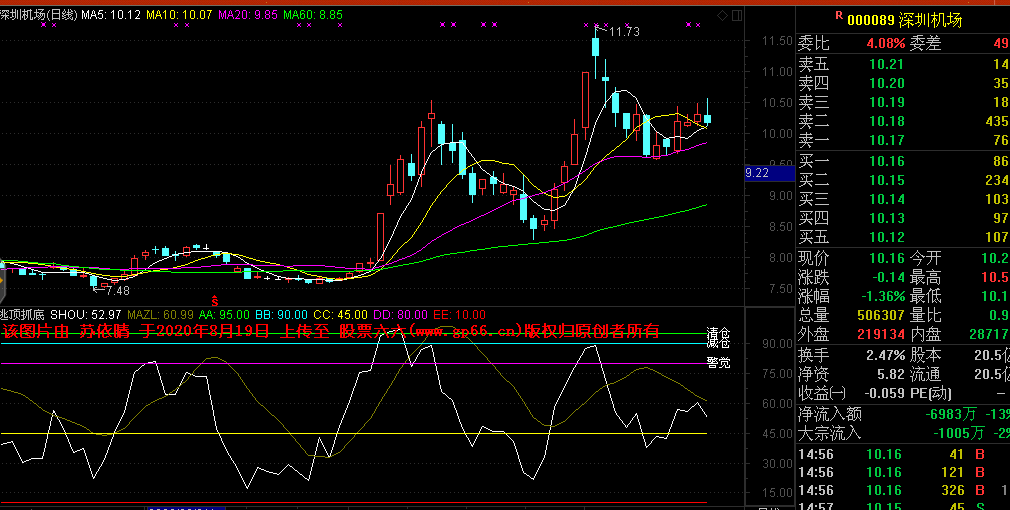
Task: Click the red R marker before stock code 000089
Action: pyautogui.click(x=839, y=15)
